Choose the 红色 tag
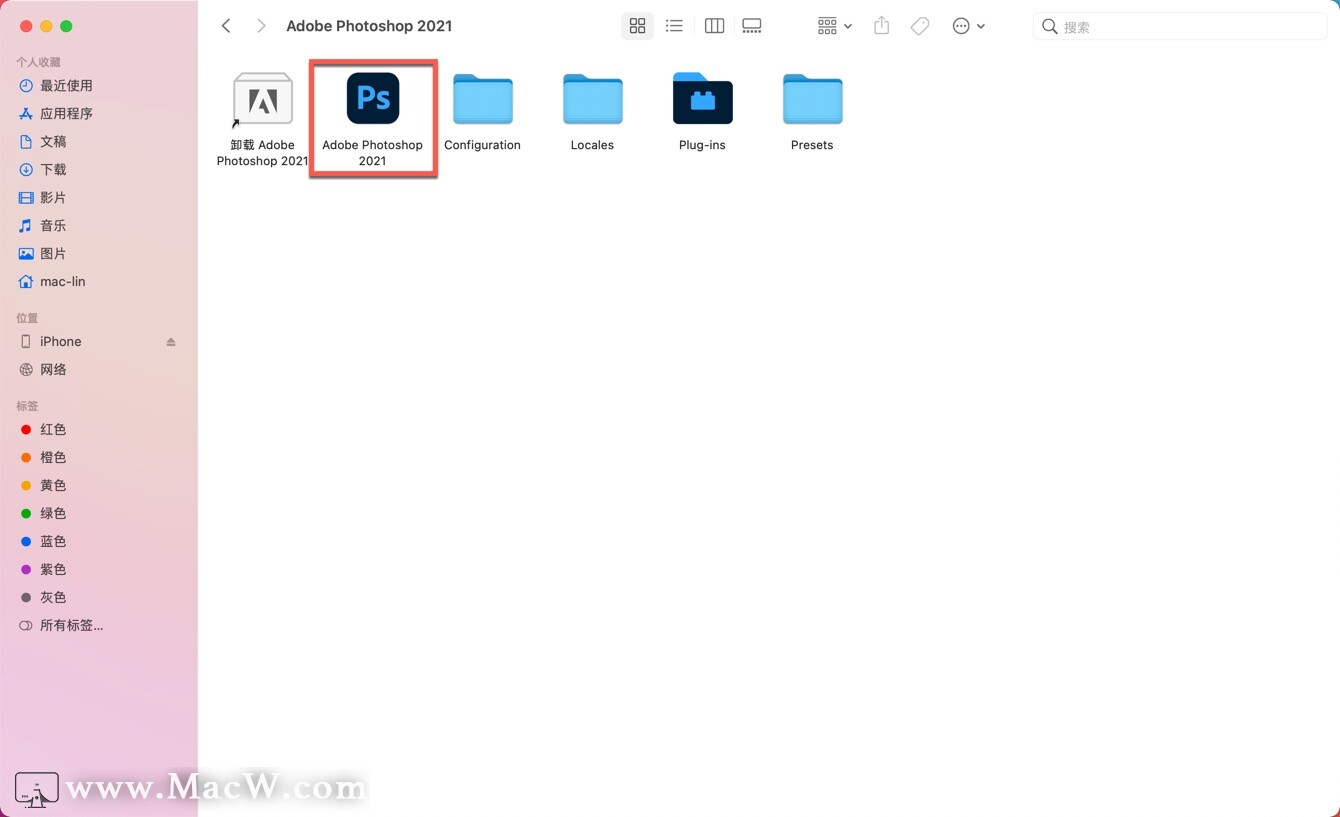 click(53, 430)
